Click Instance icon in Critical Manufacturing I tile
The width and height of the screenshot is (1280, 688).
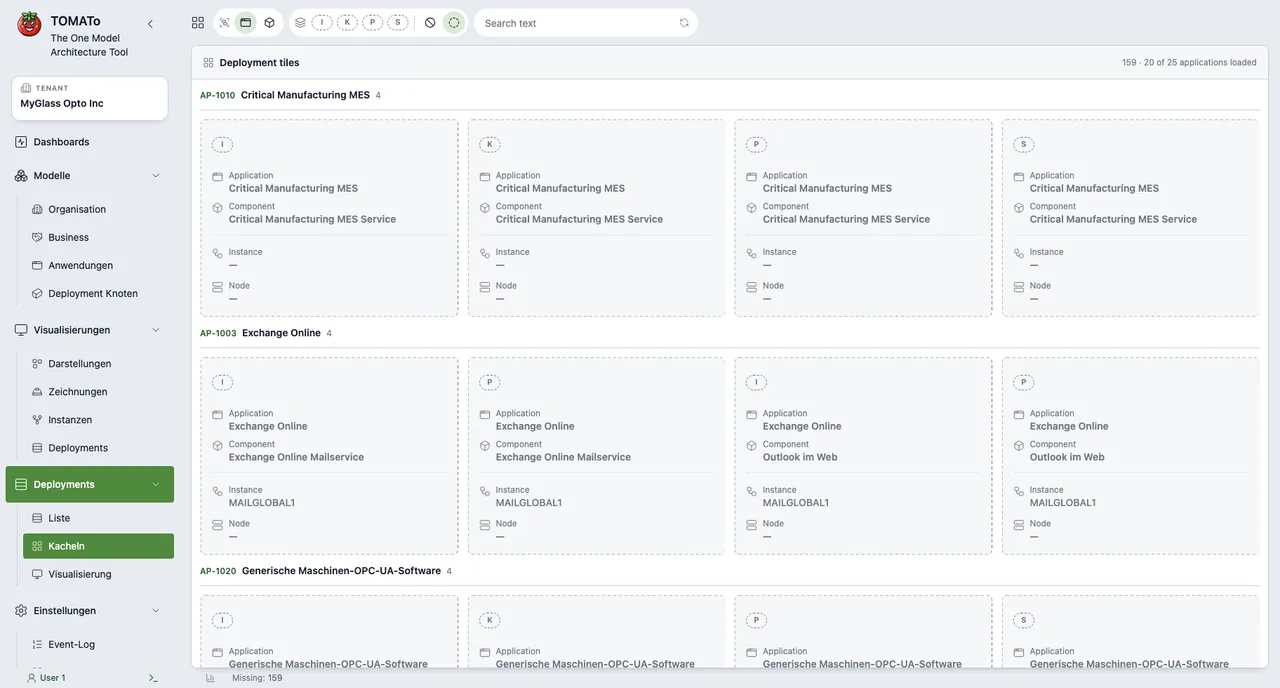[217, 254]
